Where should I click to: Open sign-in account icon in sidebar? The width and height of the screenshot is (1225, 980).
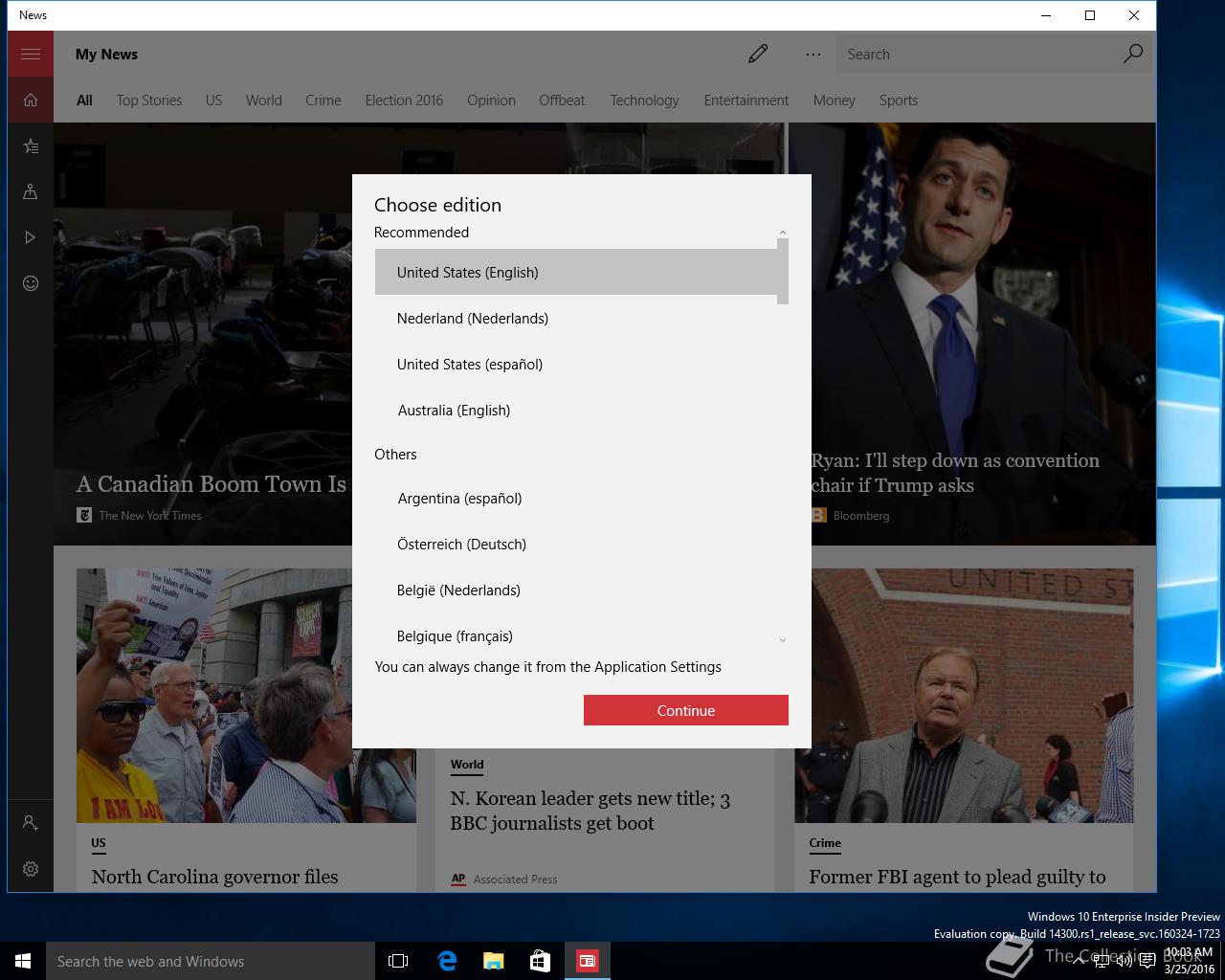(31, 823)
